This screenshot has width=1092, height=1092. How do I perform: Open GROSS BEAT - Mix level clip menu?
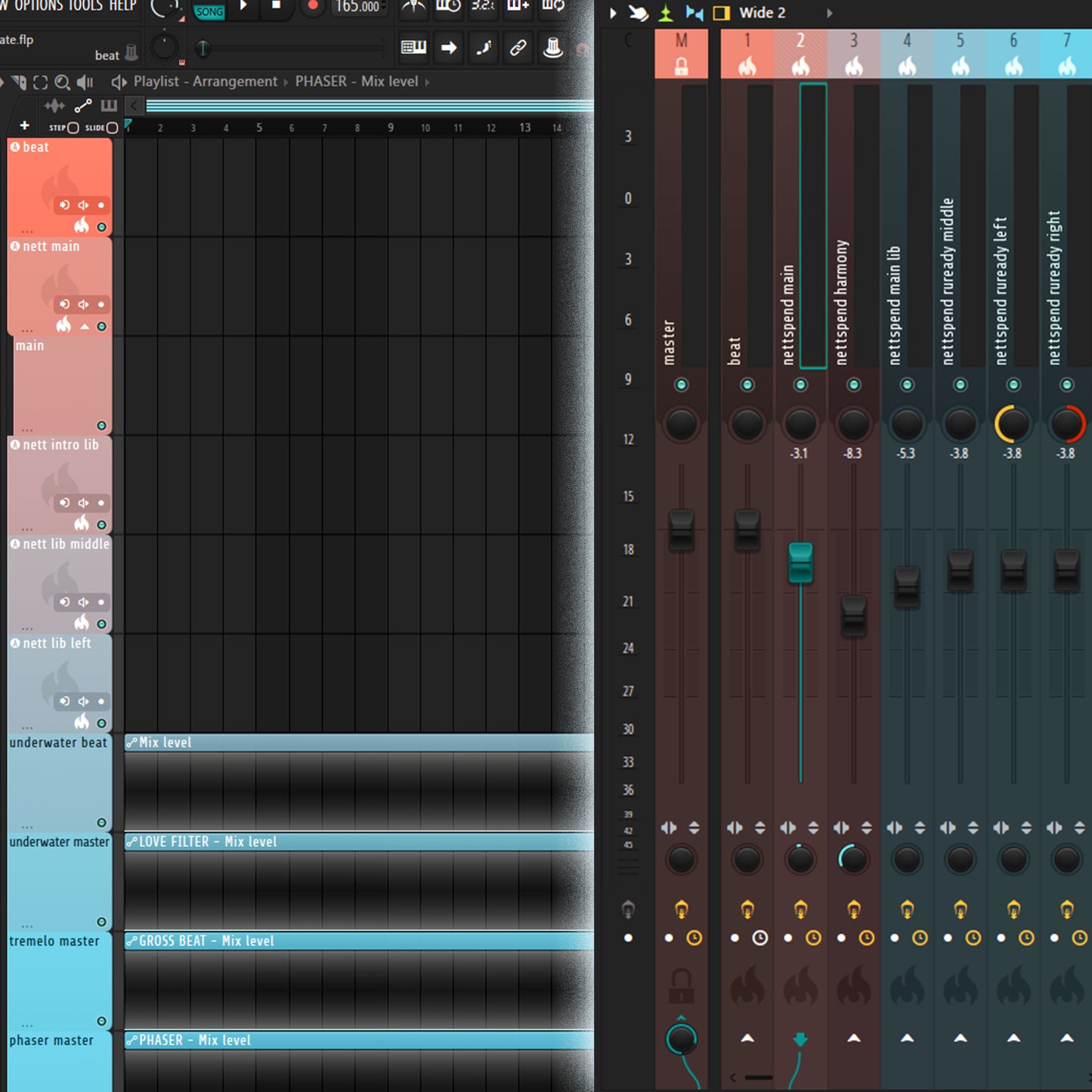point(131,941)
